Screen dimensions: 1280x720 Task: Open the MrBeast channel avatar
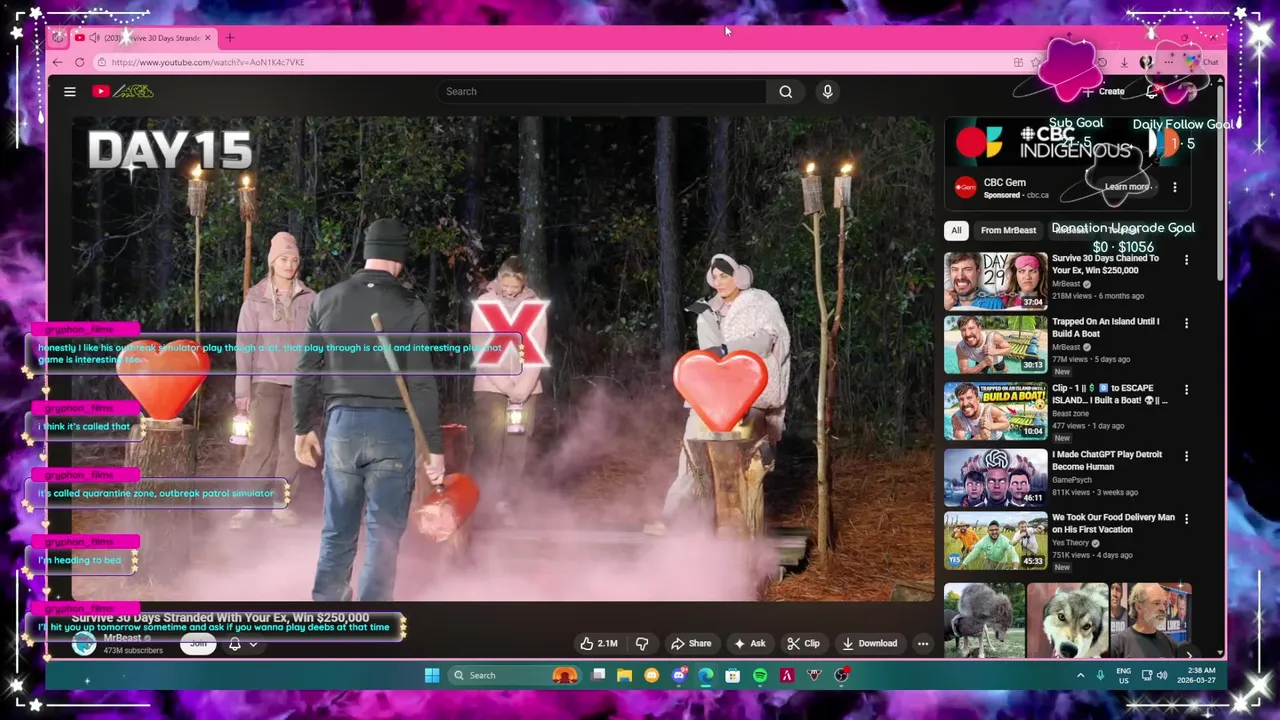click(84, 644)
